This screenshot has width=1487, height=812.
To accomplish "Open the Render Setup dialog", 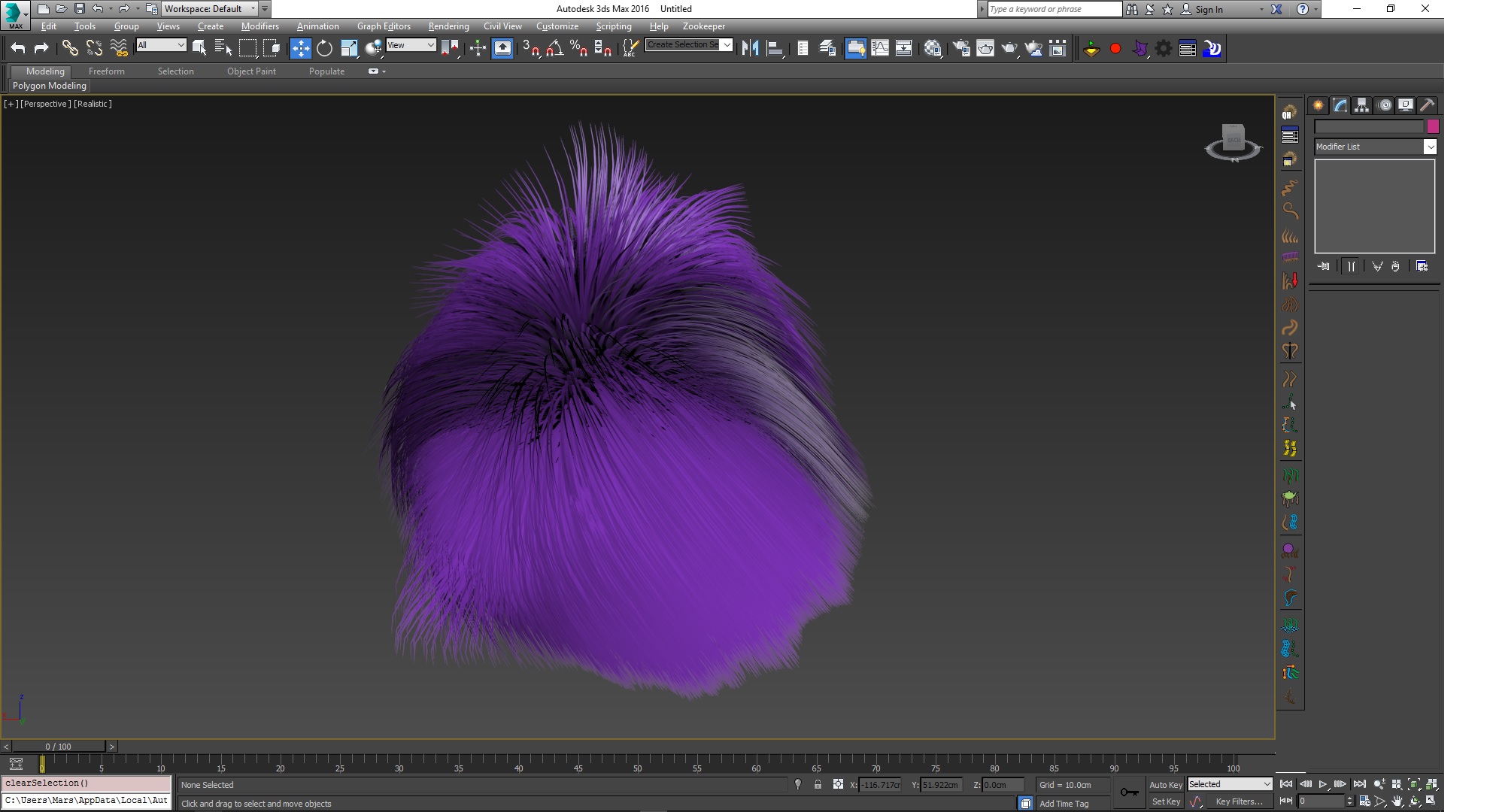I will tap(961, 49).
